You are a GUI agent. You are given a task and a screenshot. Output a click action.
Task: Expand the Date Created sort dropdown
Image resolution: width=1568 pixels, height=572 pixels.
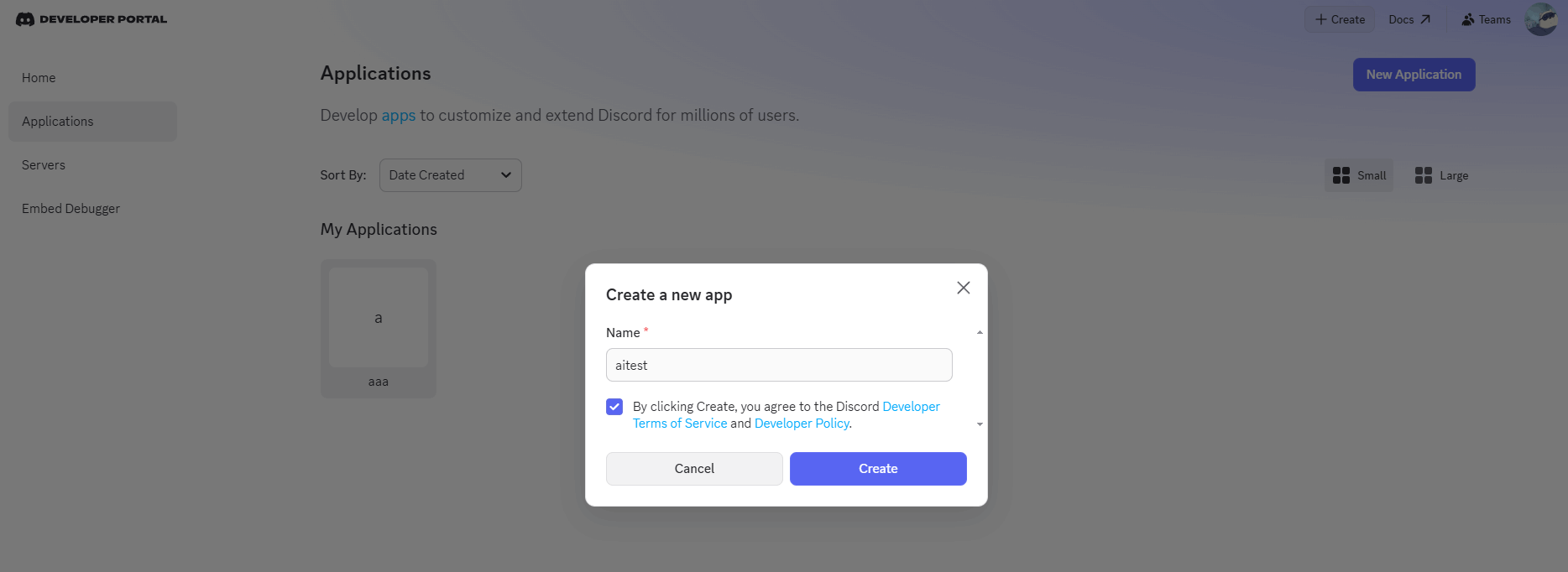pos(451,175)
